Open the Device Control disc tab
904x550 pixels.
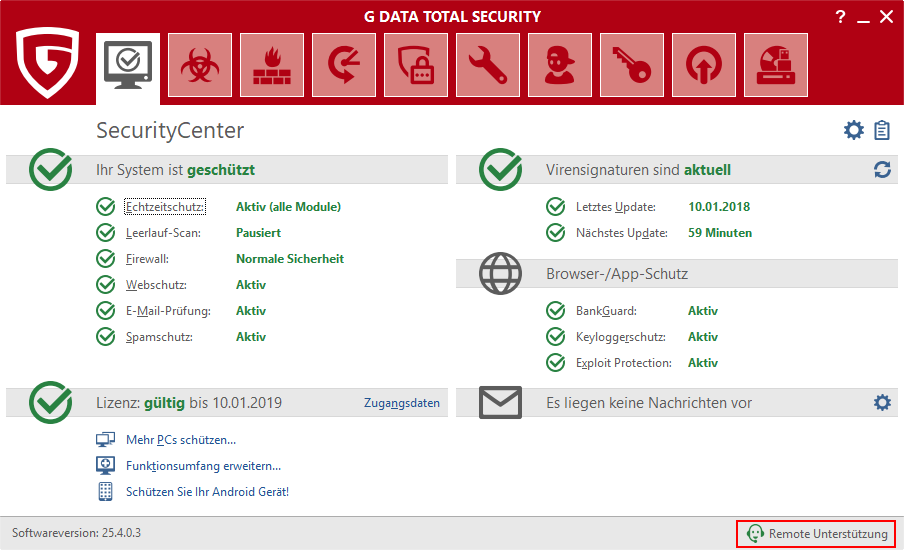[x=776, y=65]
